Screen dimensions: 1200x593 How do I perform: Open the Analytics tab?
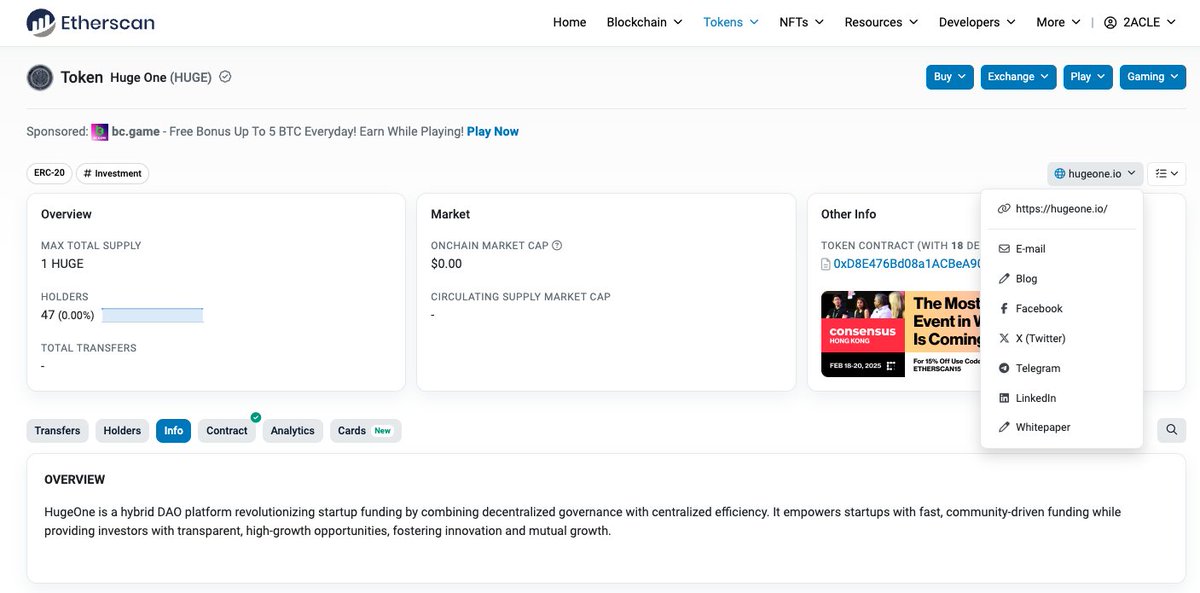coord(292,431)
